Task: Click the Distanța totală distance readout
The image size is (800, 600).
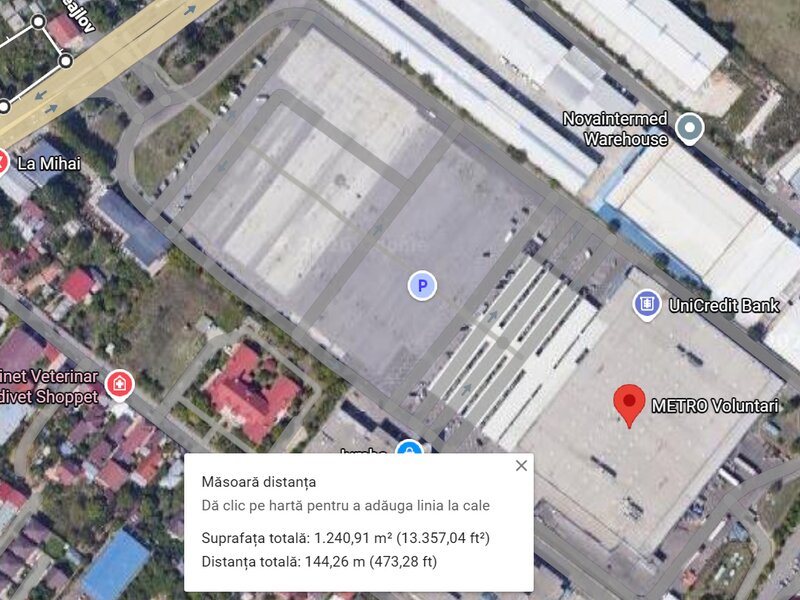Action: click(x=319, y=562)
